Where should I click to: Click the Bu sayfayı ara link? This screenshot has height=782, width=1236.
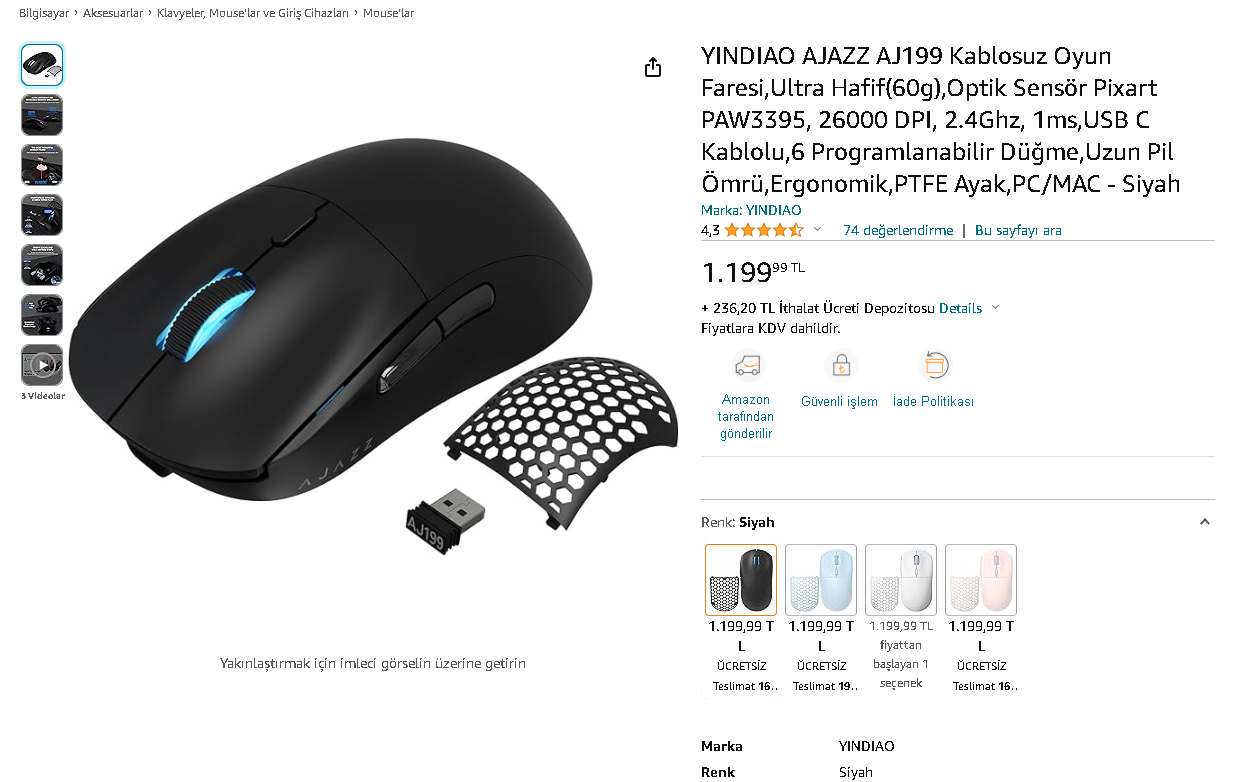[x=1018, y=230]
